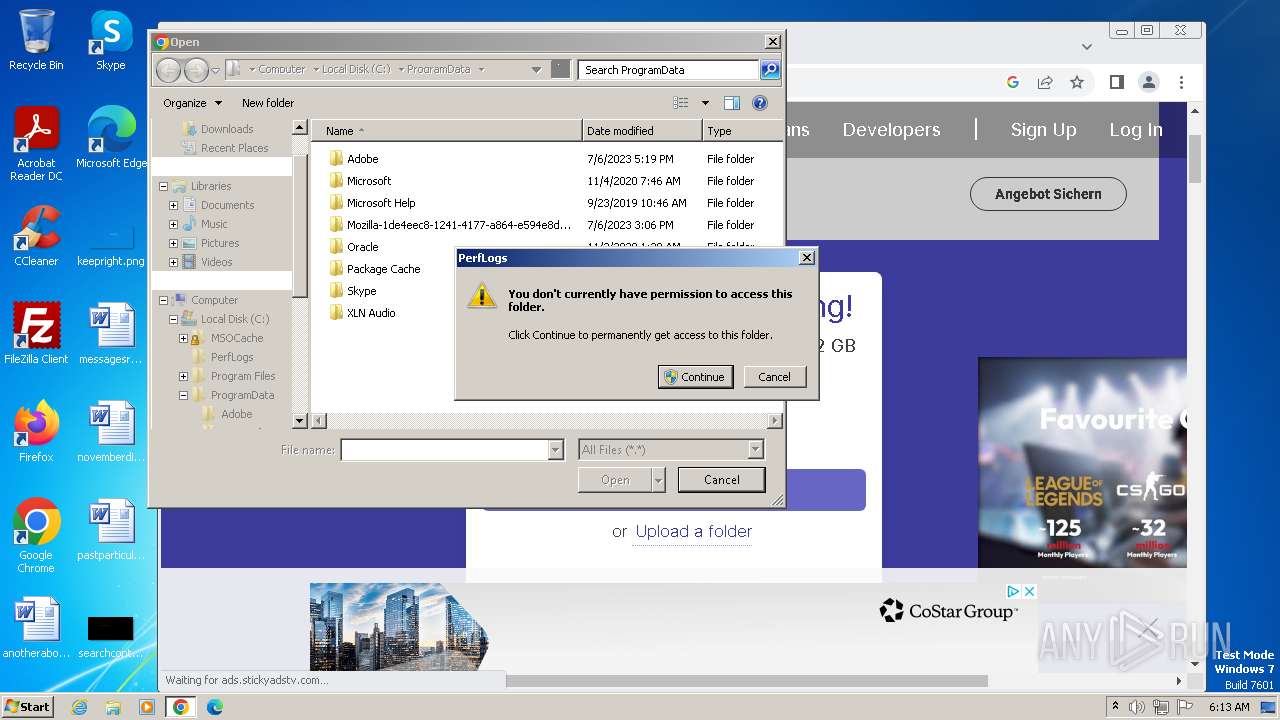Launch Skype from the desktop
The width and height of the screenshot is (1280, 720).
click(x=110, y=40)
